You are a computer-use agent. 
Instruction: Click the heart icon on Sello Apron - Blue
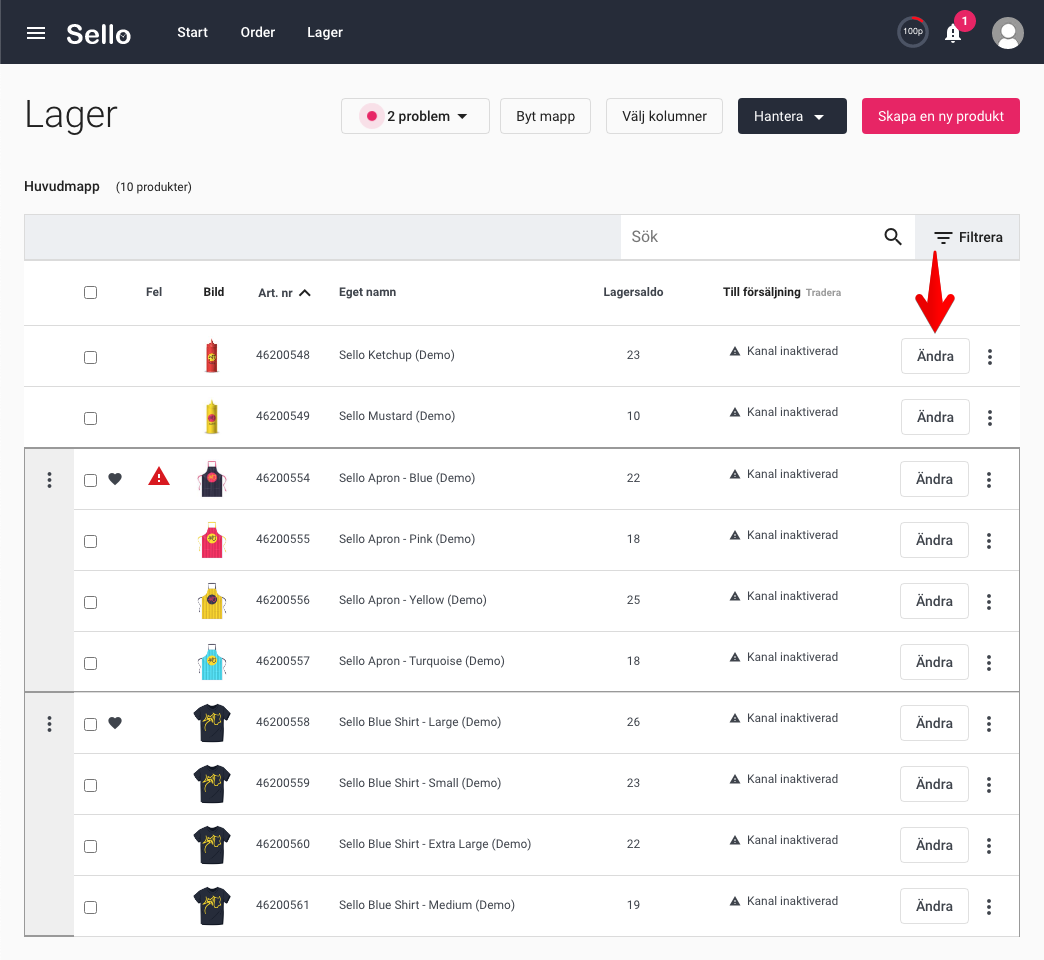click(115, 479)
